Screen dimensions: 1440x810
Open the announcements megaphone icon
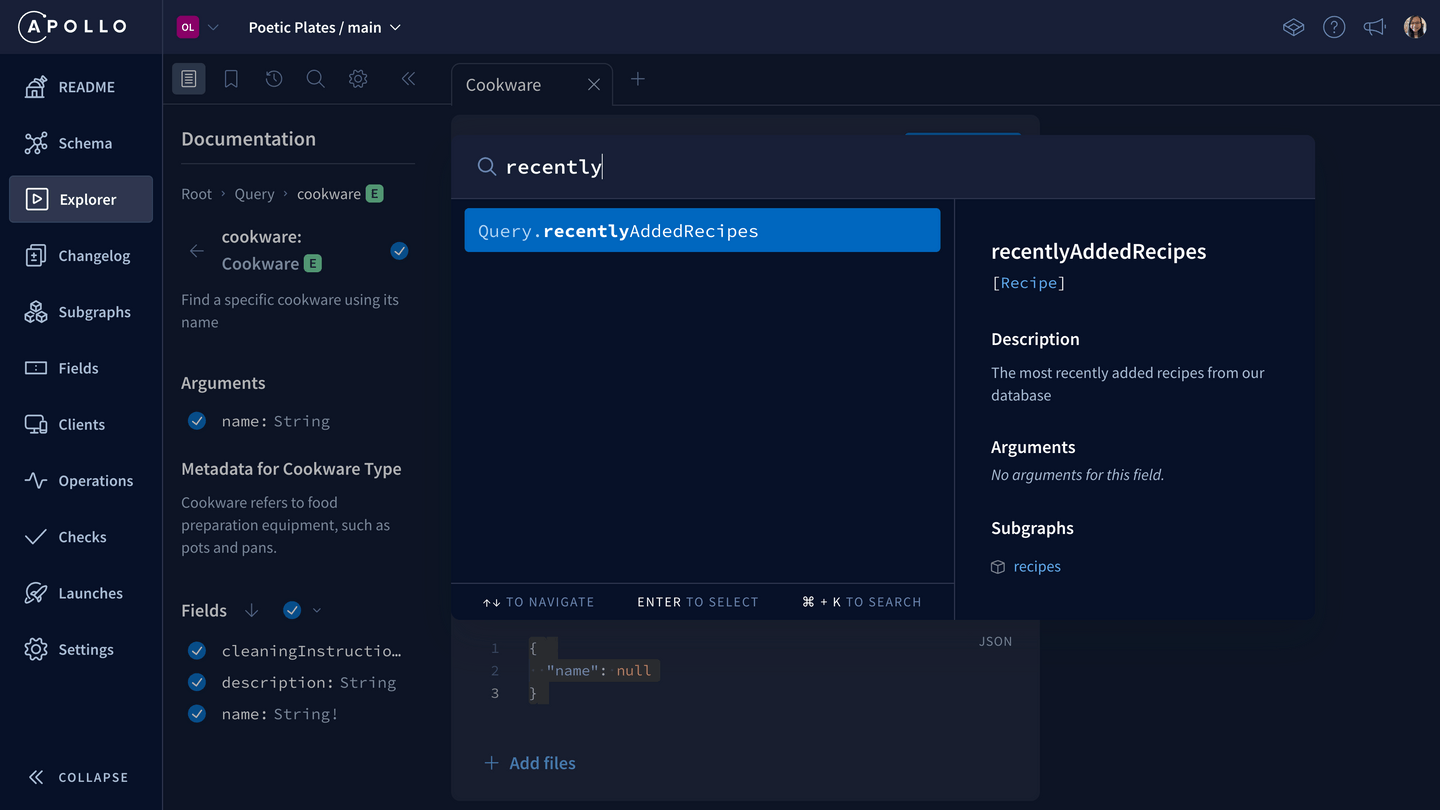[1375, 27]
